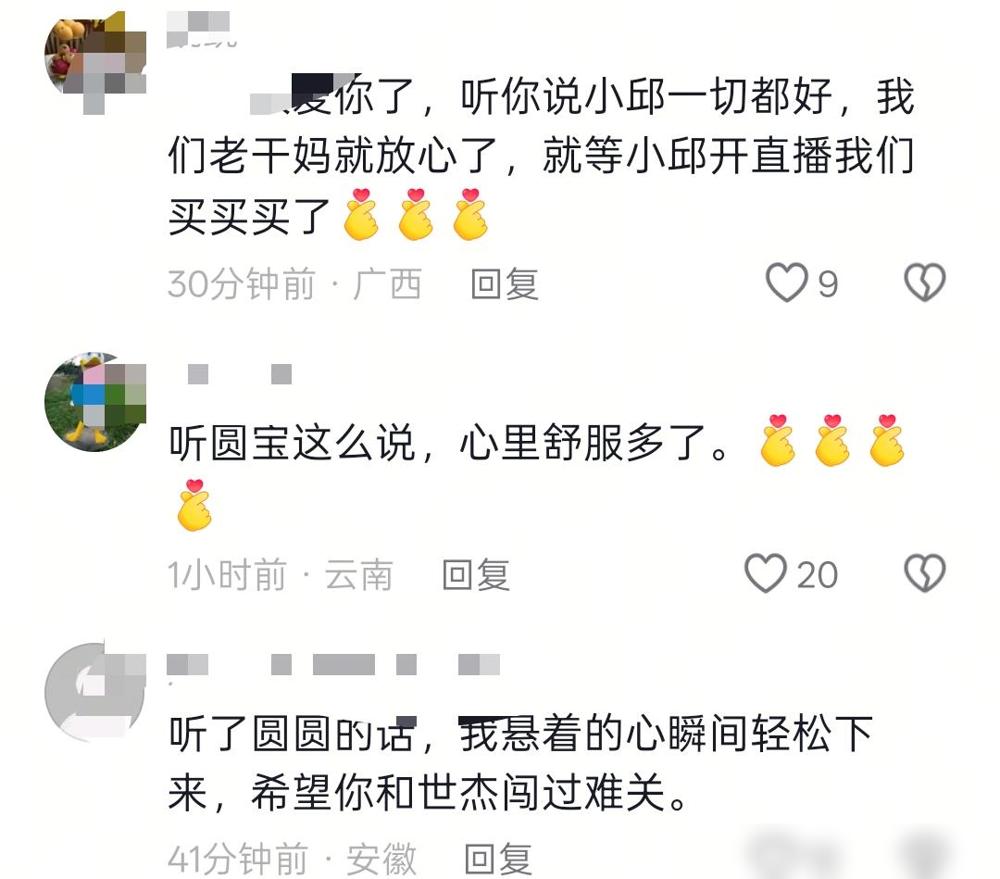Tap the second commenter's blurred username

tap(240, 374)
